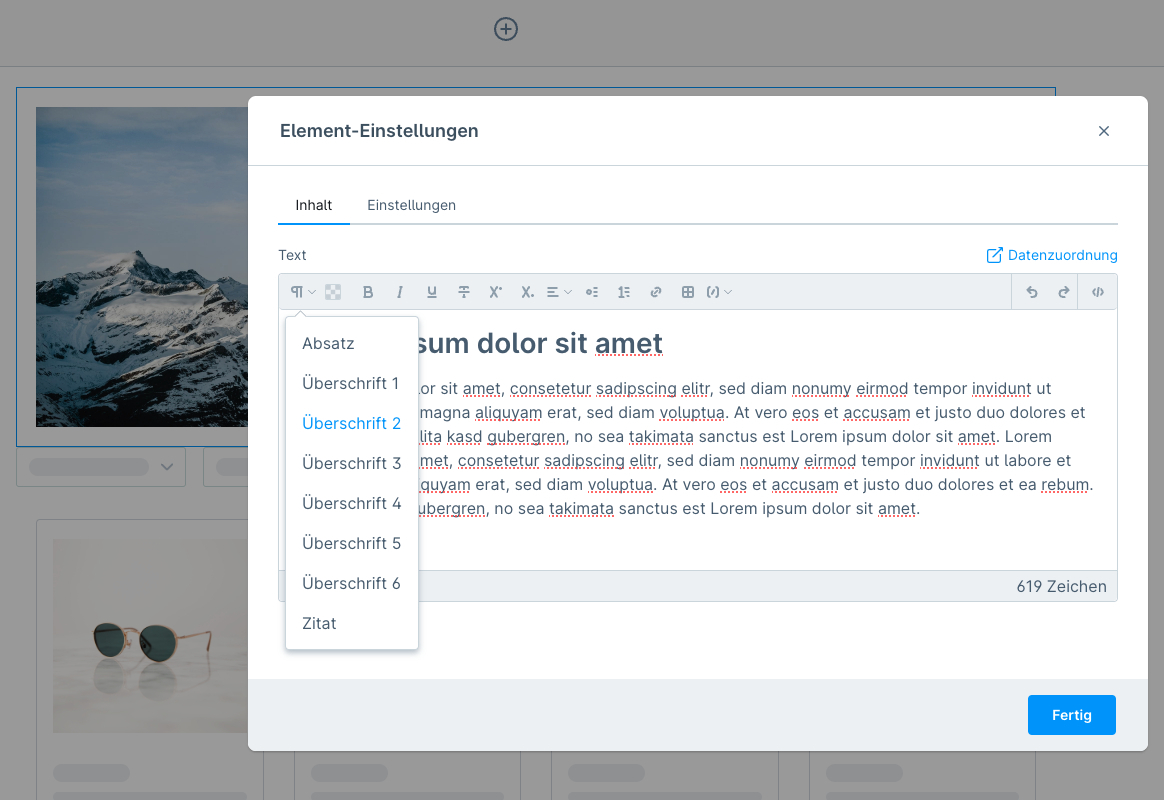Expand the text alignment dropdown

559,292
